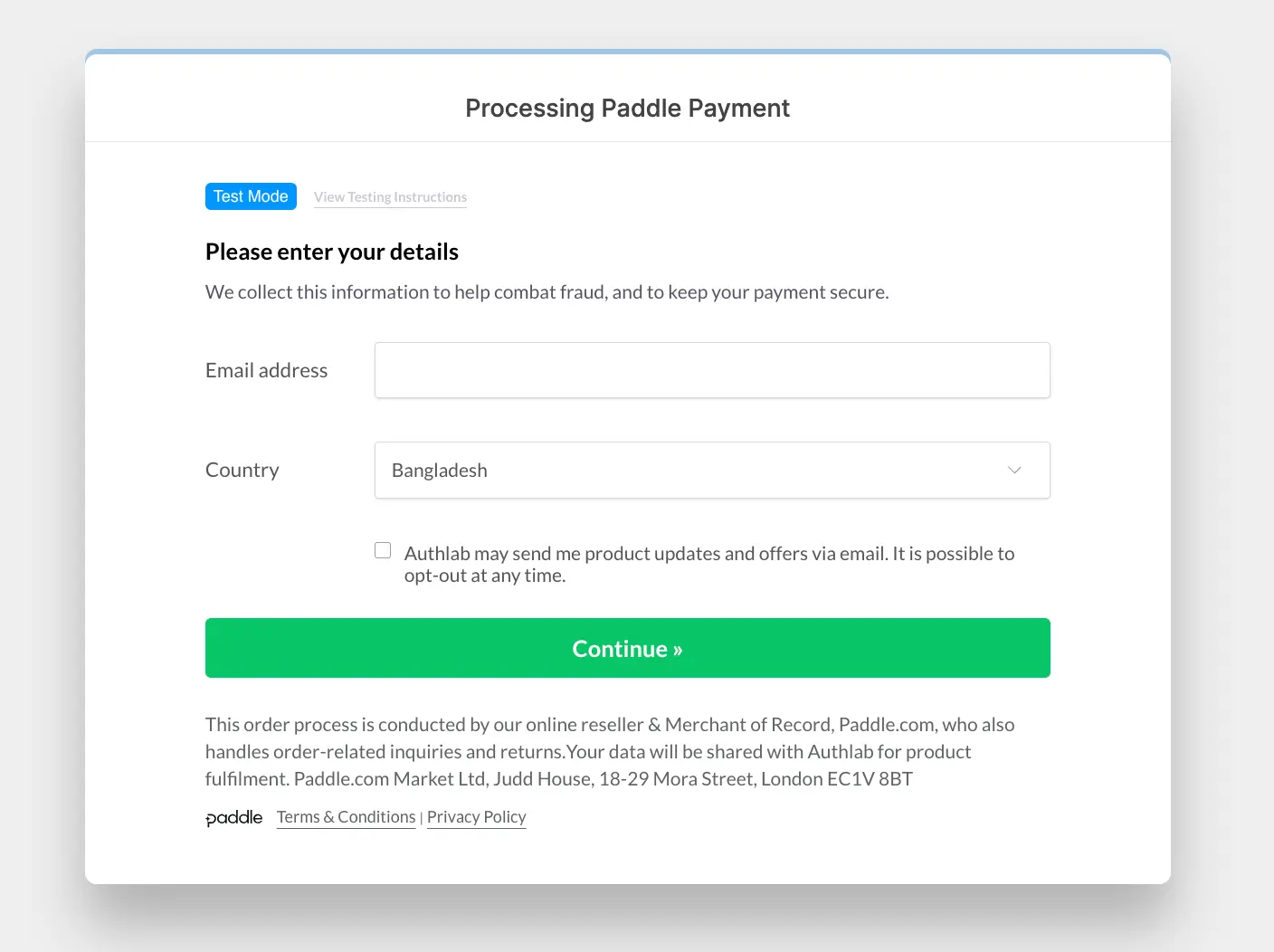Click the Please enter your details heading
The height and width of the screenshot is (952, 1274).
point(332,252)
